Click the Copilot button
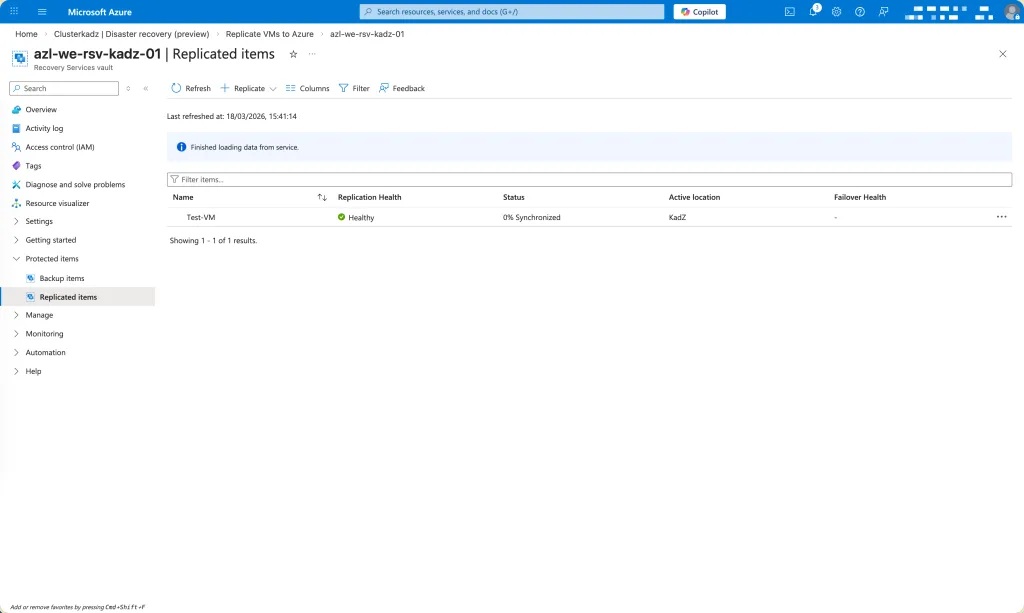 (x=699, y=12)
